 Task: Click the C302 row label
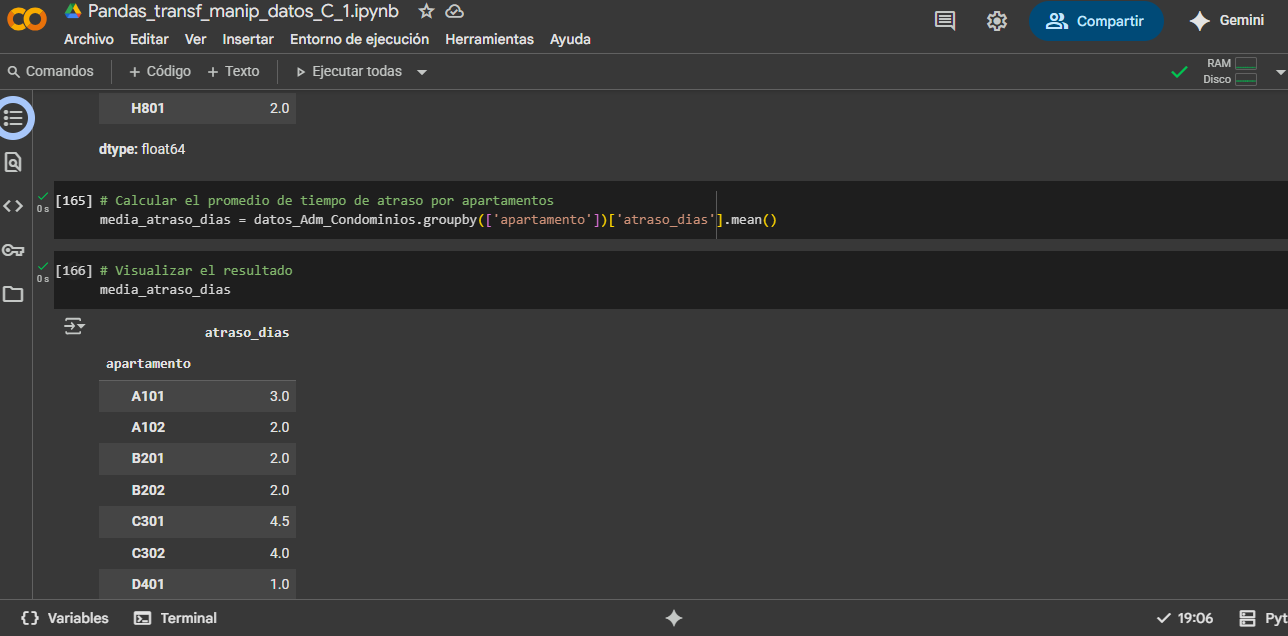pos(148,553)
